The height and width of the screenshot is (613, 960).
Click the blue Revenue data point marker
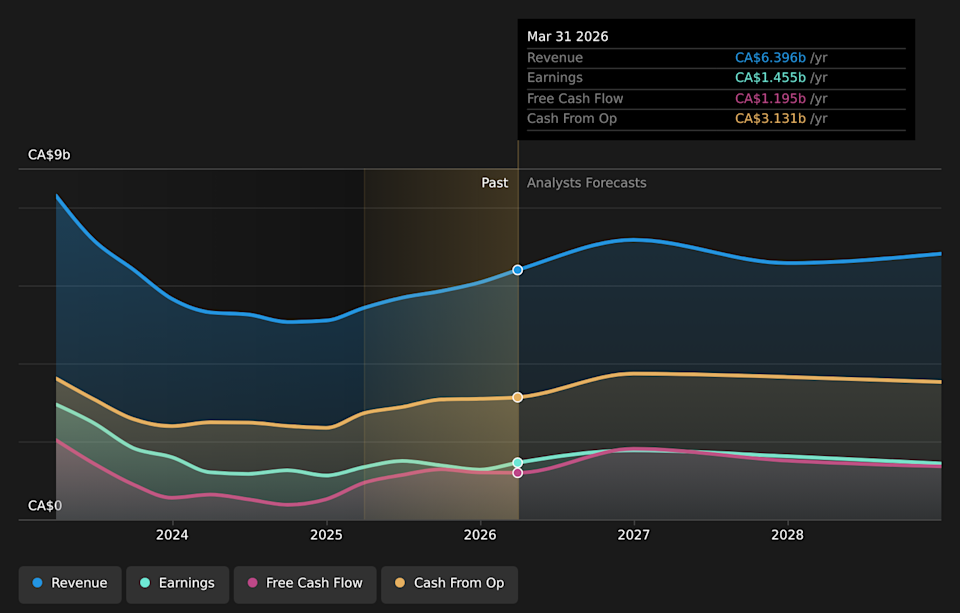point(517,270)
